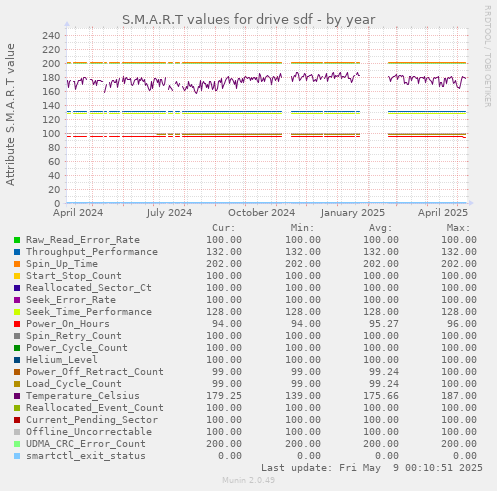Screen dimensions: 497x491
Task: Click the Helium_Level label
Action: click(x=62, y=360)
